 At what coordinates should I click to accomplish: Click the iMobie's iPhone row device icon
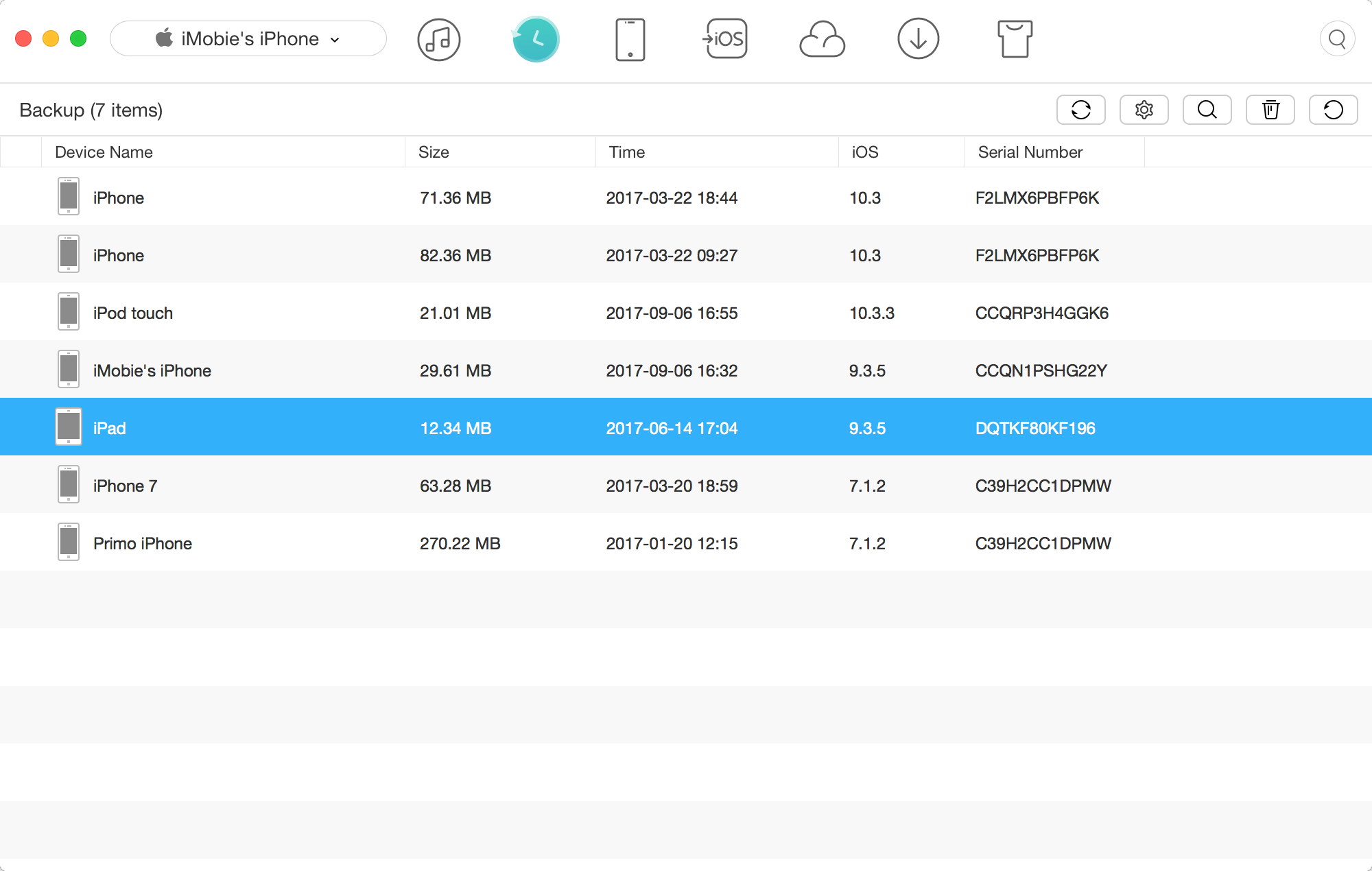tap(69, 369)
